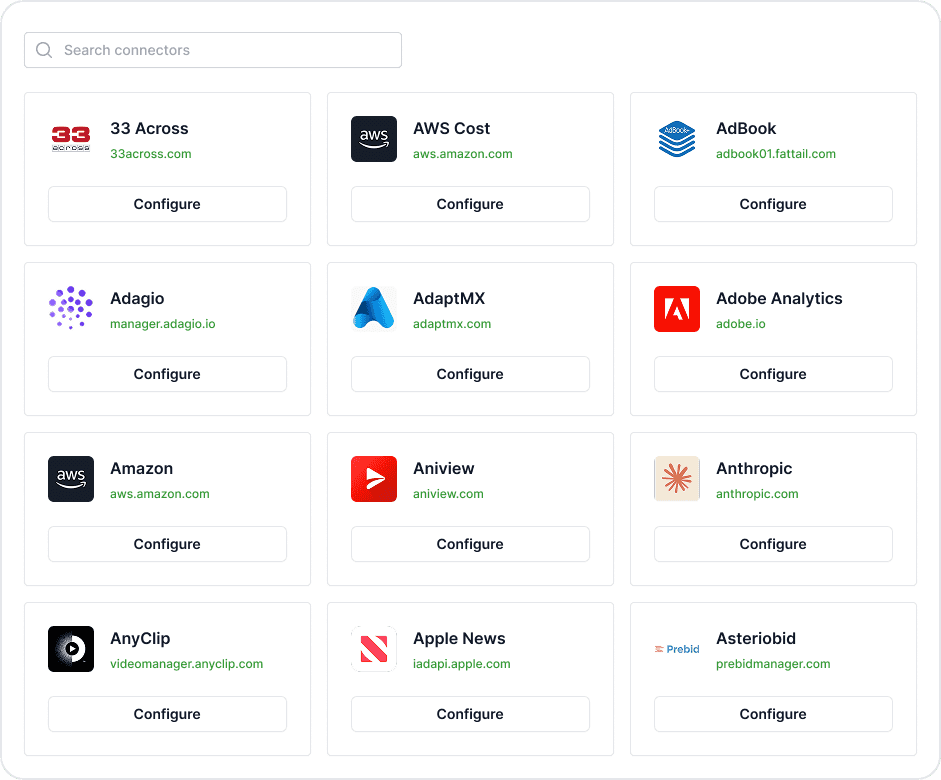The height and width of the screenshot is (780, 941).
Task: Configure the Apple News connector
Action: [x=470, y=714]
